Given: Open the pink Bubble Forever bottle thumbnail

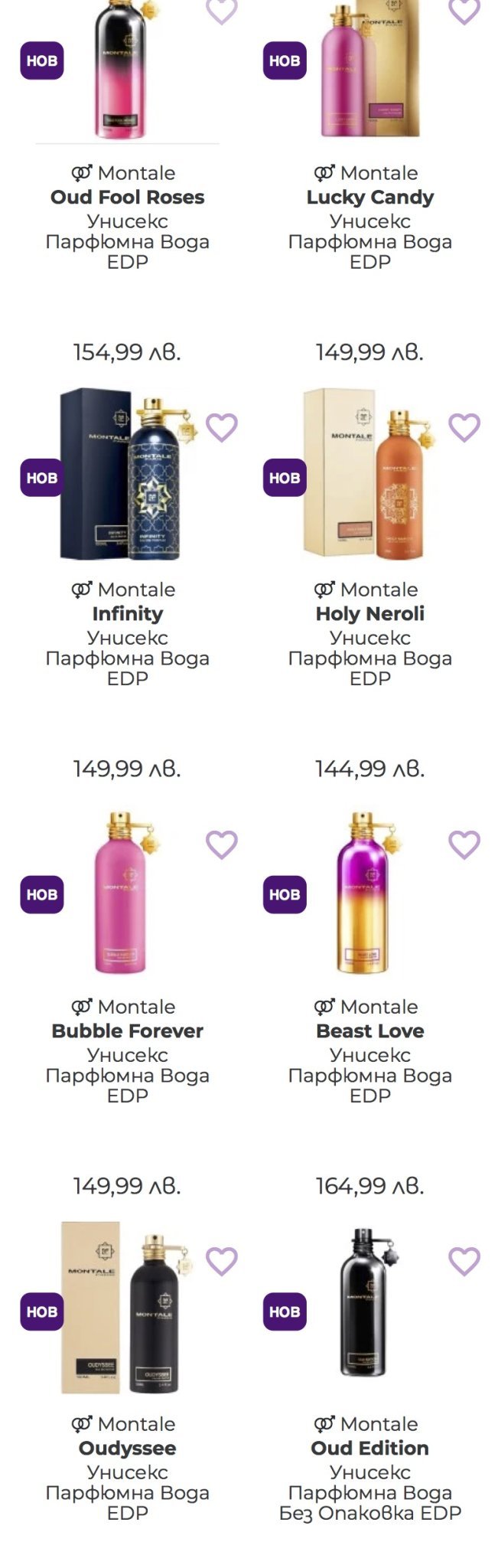Looking at the screenshot, I should (x=120, y=894).
